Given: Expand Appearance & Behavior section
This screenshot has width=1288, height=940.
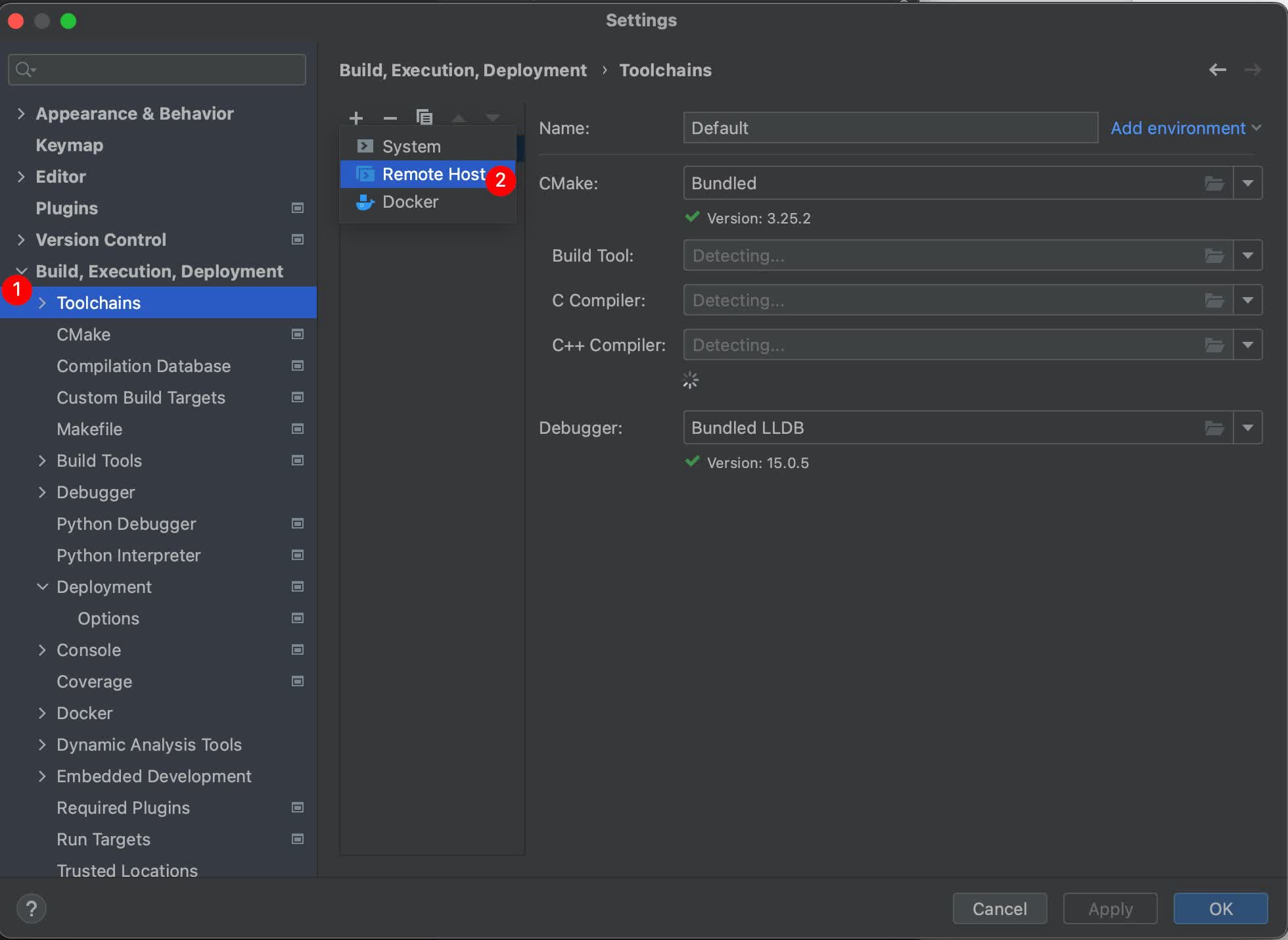Looking at the screenshot, I should coord(21,114).
